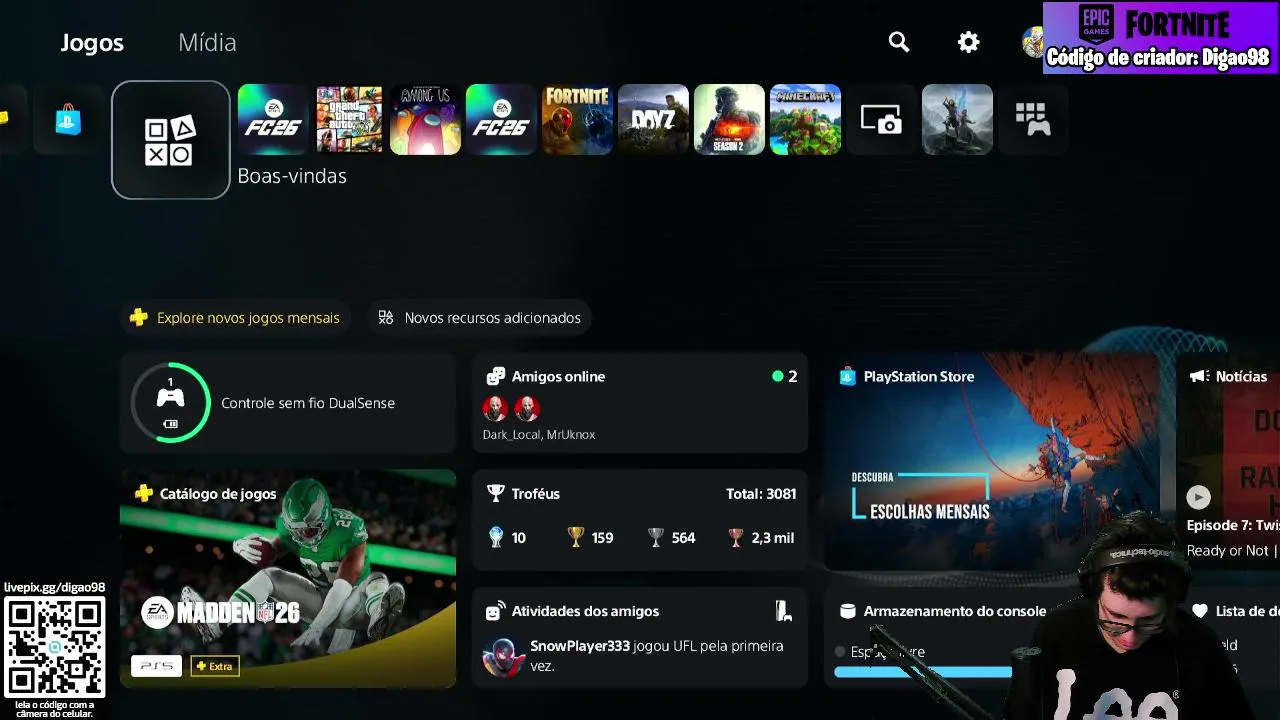
Task: Open PlayStation Store Escolhas Mensais card
Action: click(x=991, y=461)
